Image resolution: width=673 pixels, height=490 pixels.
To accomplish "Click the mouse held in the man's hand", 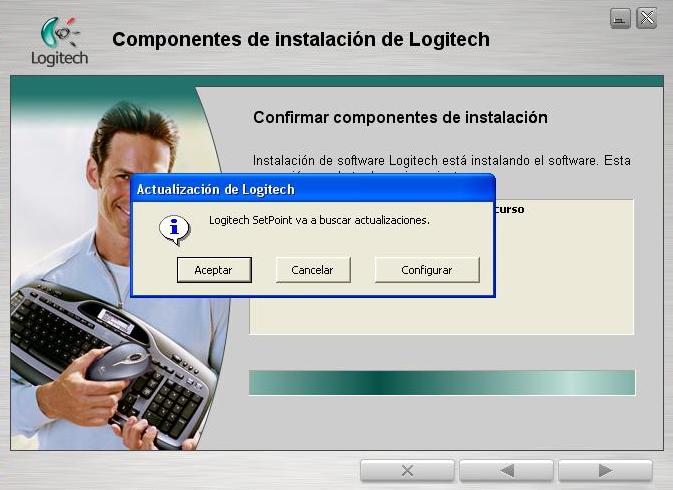I will click(x=119, y=361).
